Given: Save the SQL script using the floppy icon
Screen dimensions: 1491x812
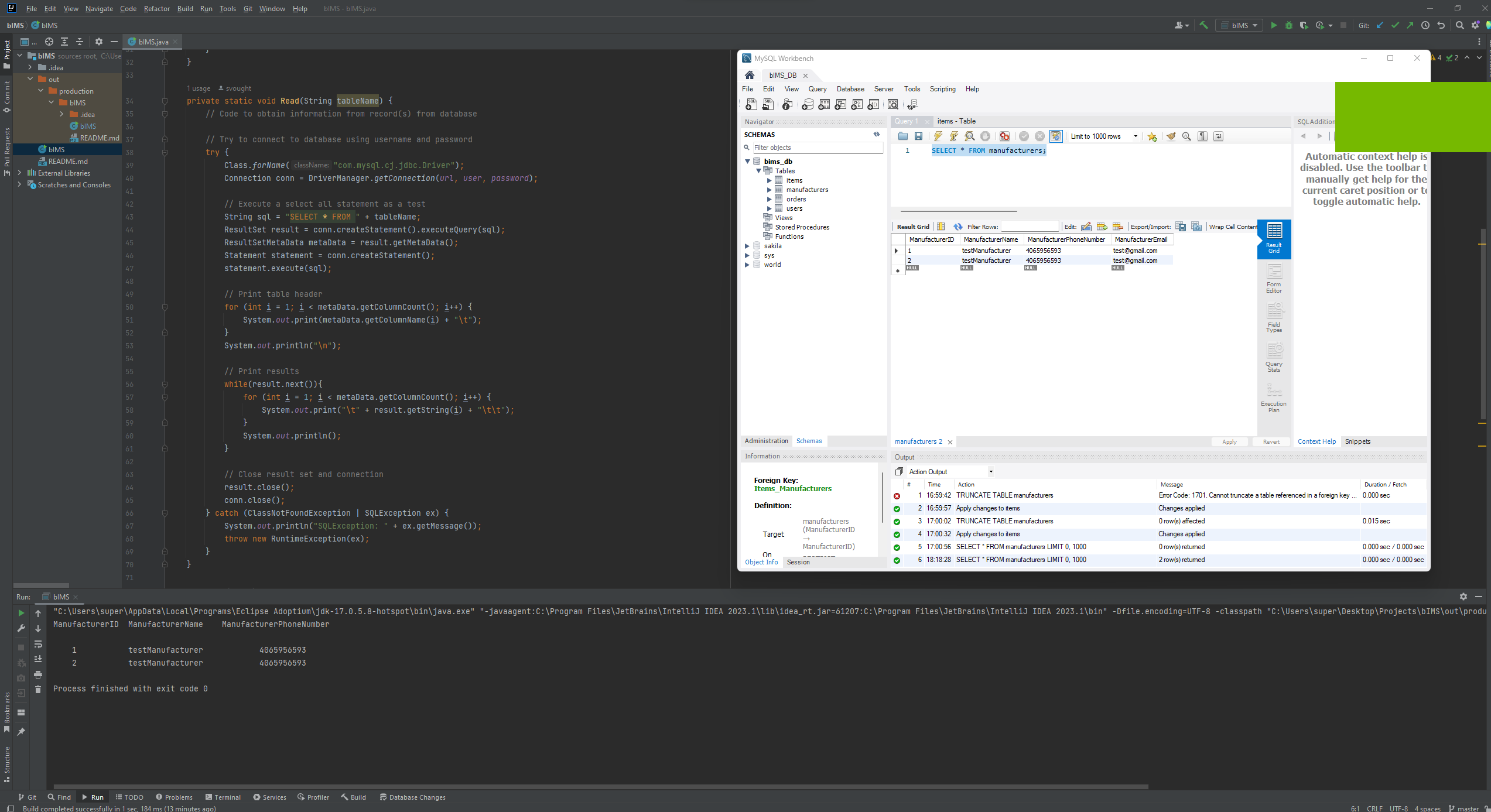Looking at the screenshot, I should 919,136.
